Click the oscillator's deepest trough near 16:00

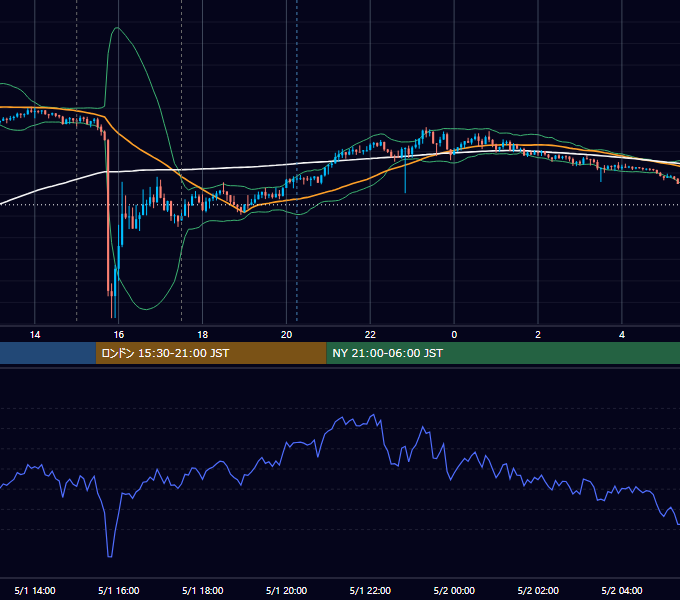109,556
